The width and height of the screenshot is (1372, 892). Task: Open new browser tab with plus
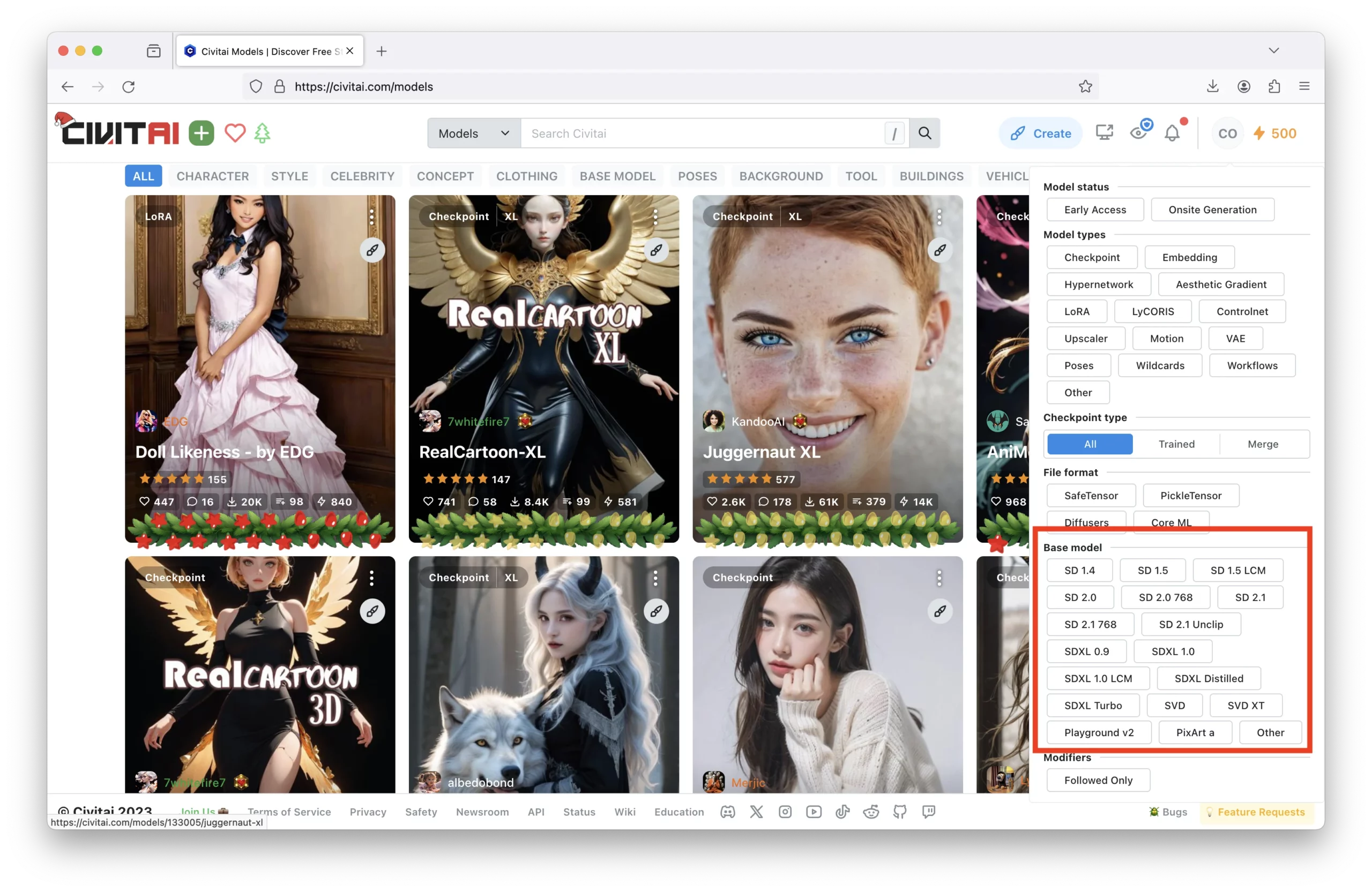pyautogui.click(x=381, y=51)
